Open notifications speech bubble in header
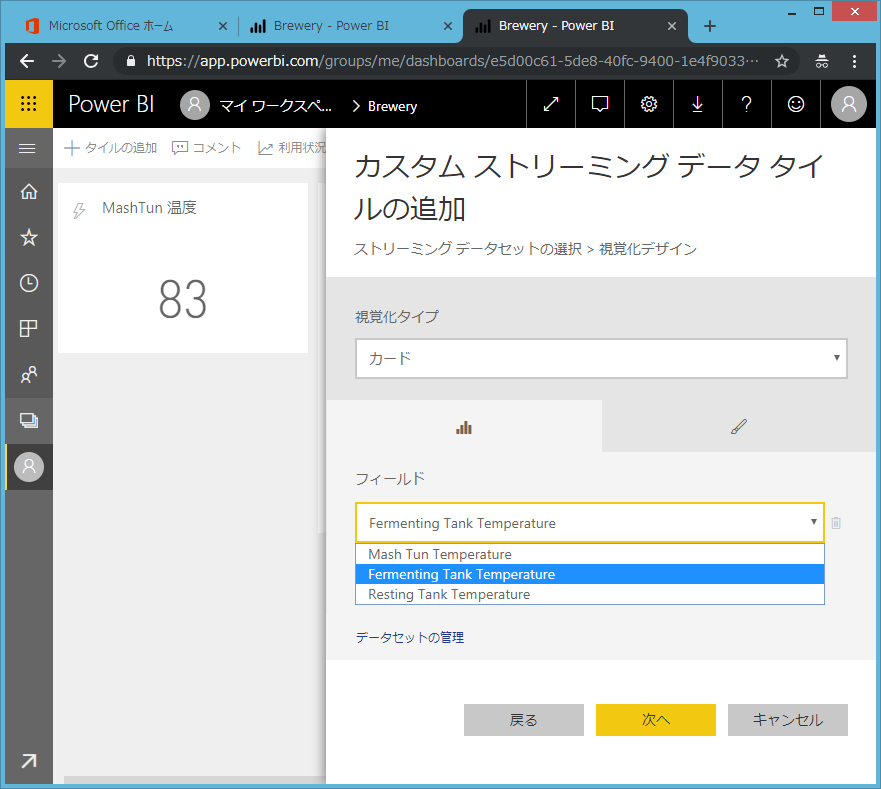This screenshot has height=789, width=881. 600,104
